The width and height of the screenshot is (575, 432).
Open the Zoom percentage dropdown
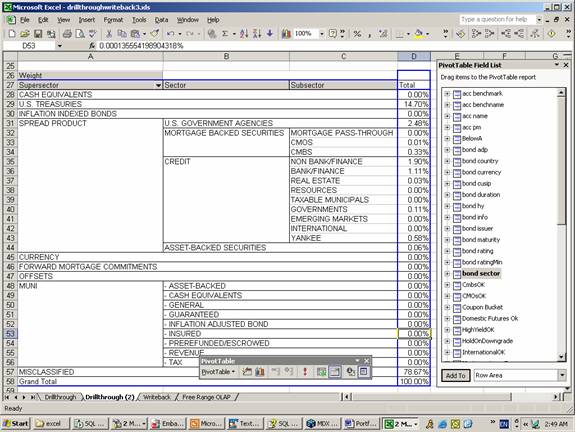322,34
